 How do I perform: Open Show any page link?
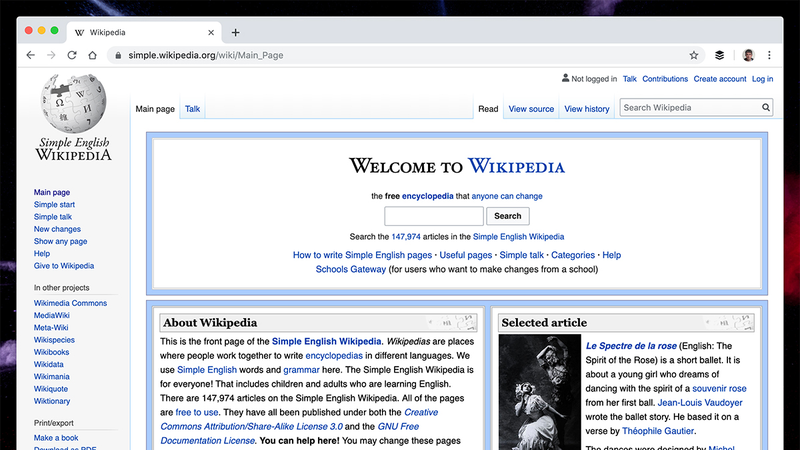[x=60, y=241]
